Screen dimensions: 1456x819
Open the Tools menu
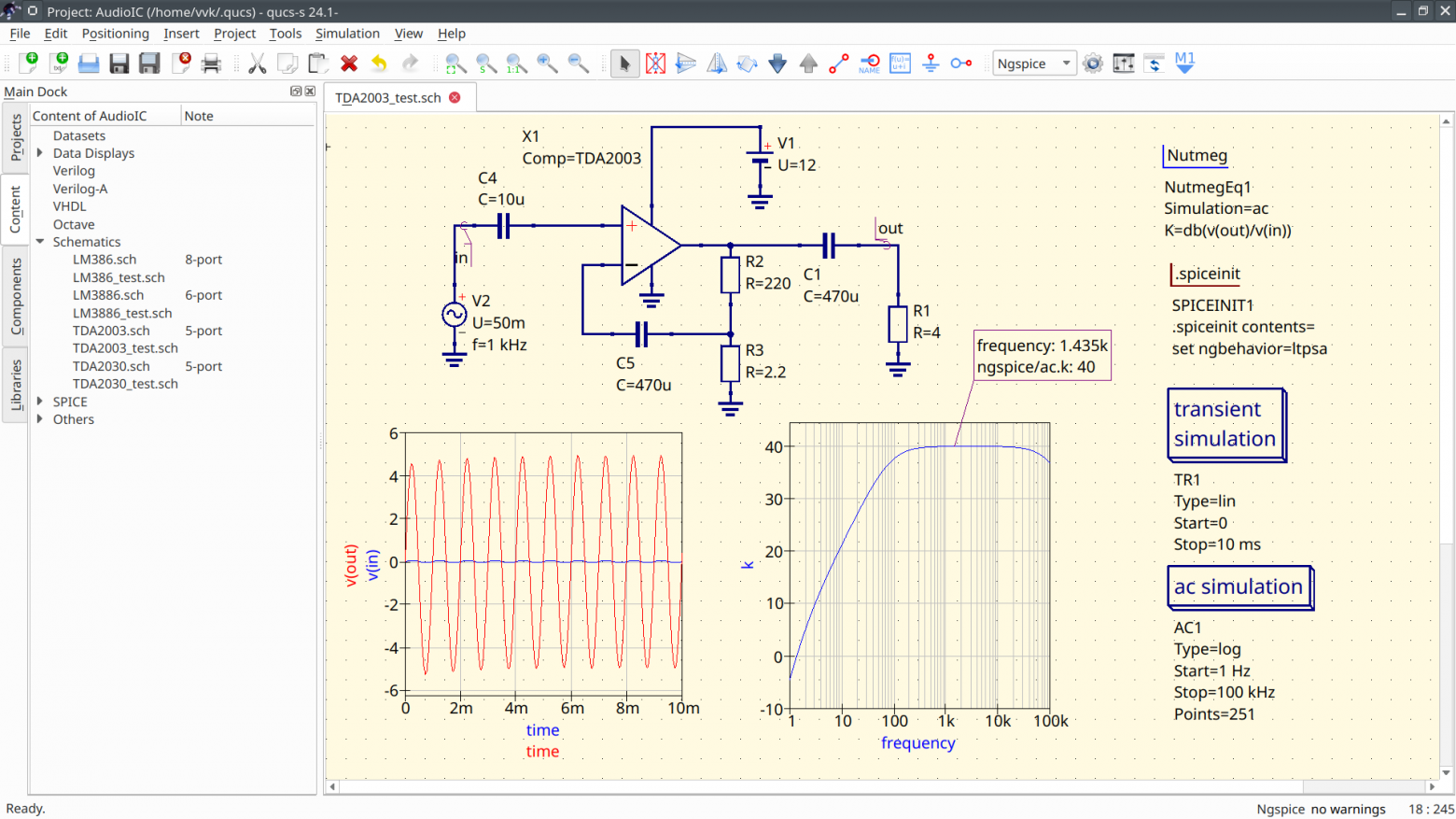pyautogui.click(x=286, y=34)
